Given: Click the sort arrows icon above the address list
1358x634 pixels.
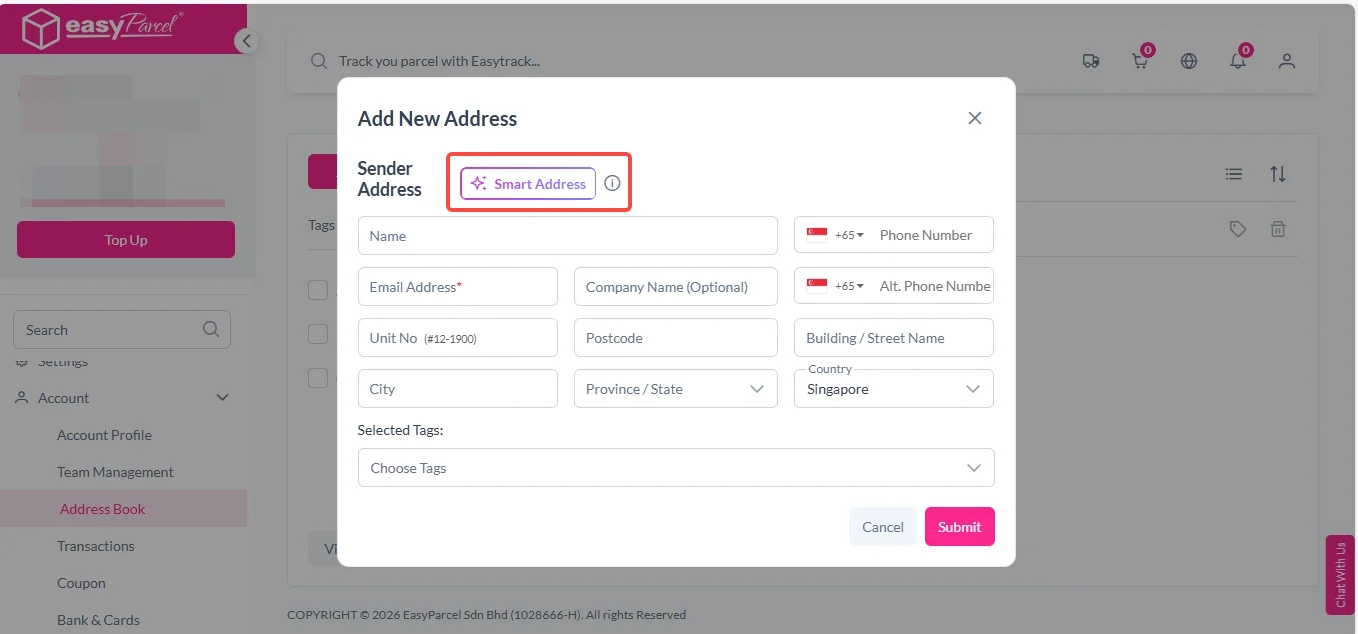Looking at the screenshot, I should (1278, 173).
